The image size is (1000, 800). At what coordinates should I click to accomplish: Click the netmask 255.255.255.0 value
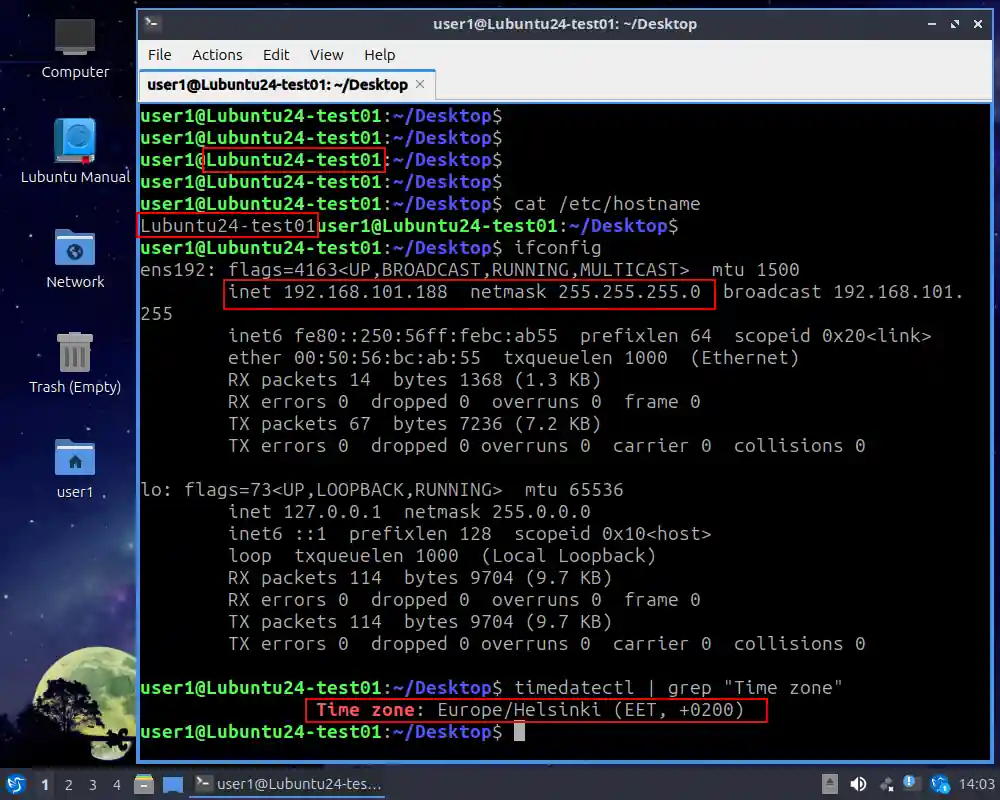point(629,292)
